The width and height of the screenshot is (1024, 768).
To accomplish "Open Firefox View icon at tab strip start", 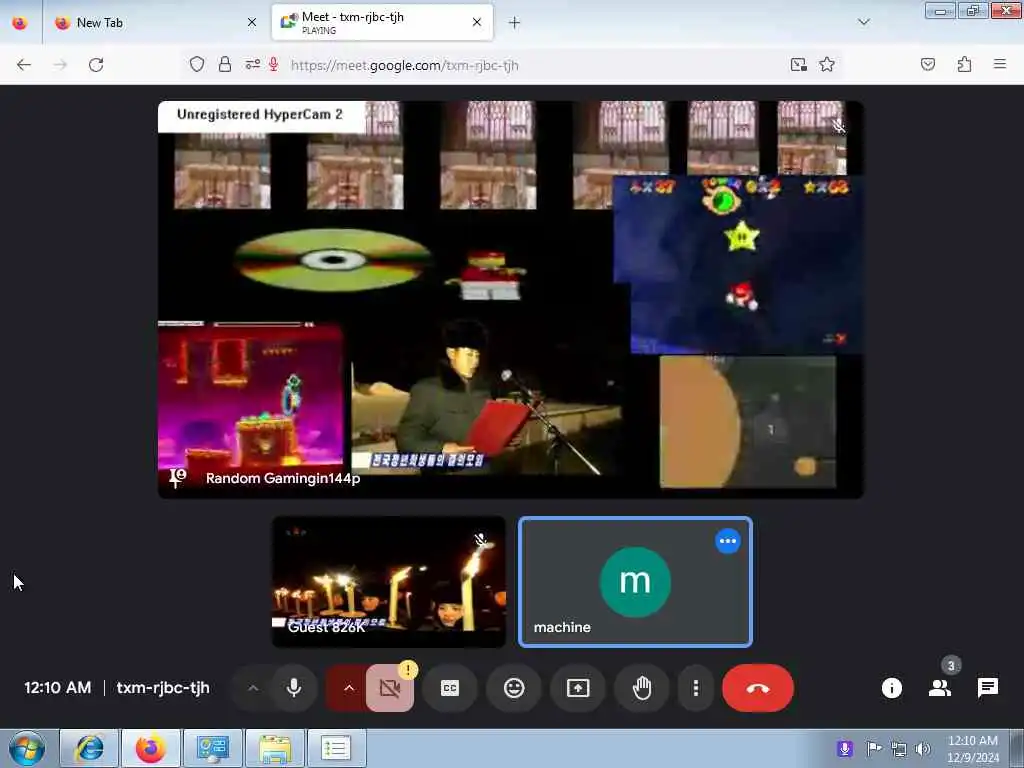I will [x=20, y=23].
